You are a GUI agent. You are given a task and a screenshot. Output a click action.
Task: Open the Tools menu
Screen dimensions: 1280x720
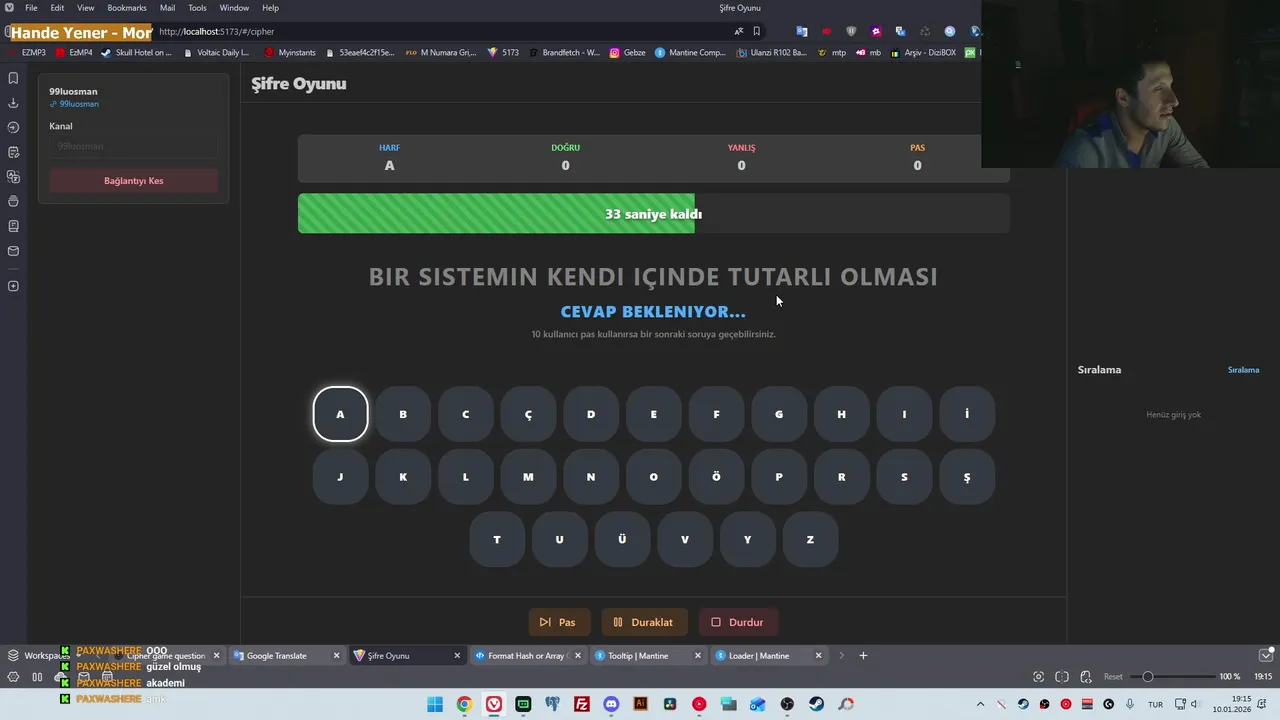[x=197, y=8]
